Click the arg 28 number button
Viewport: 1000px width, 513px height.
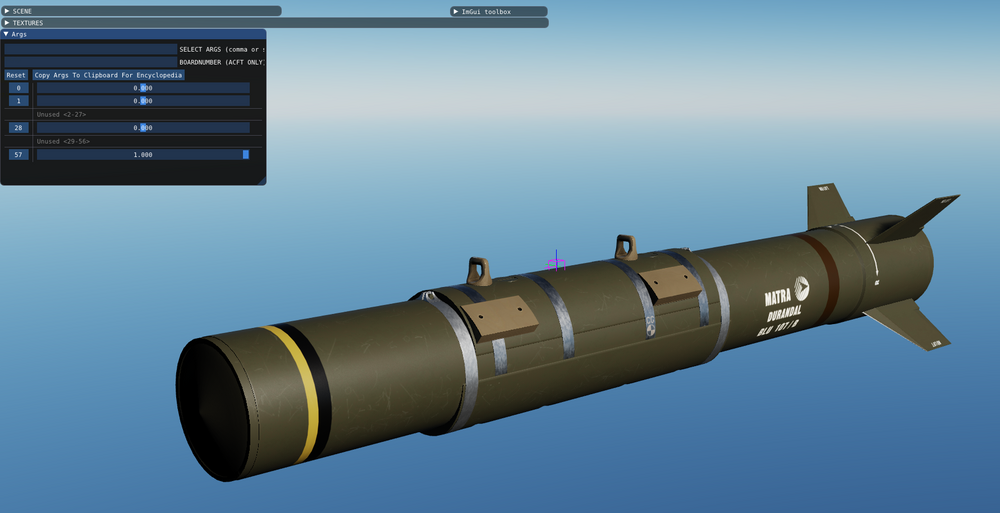tap(18, 128)
